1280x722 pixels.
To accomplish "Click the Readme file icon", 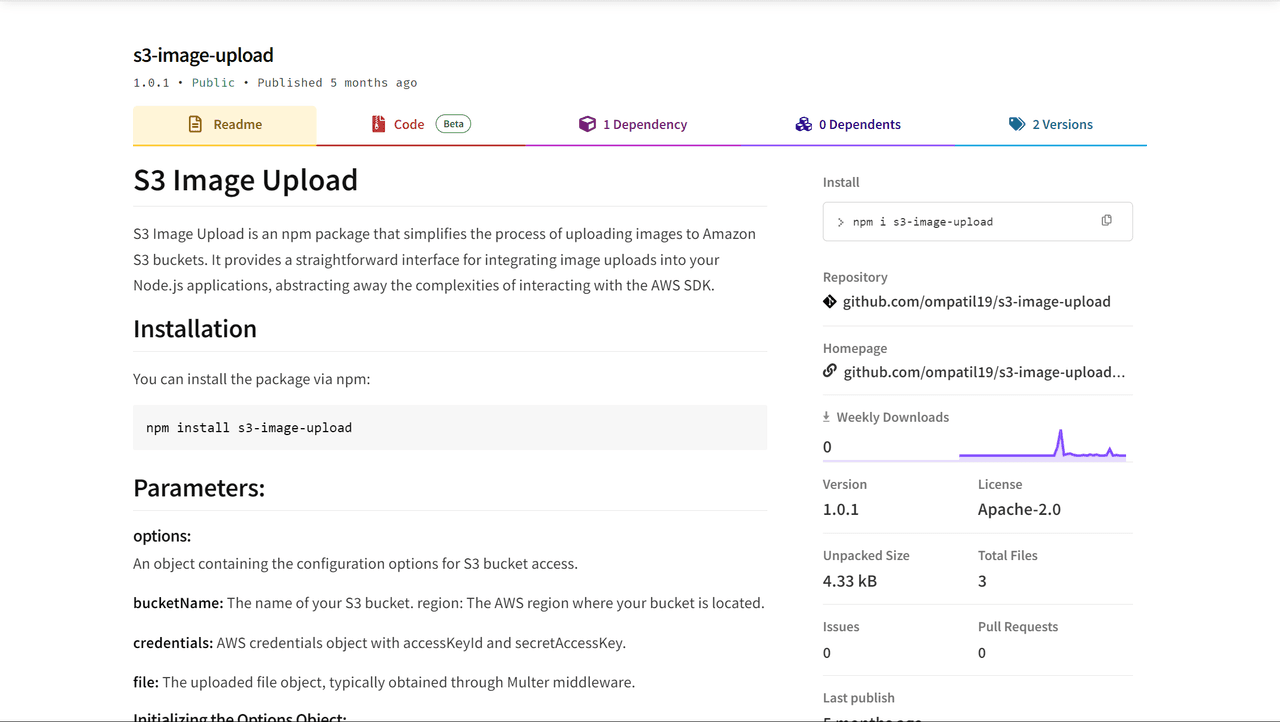I will click(195, 125).
